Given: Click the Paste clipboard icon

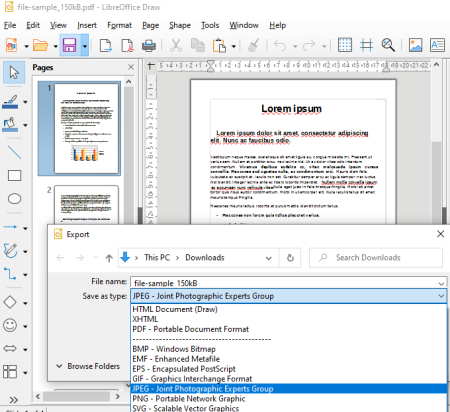Looking at the screenshot, I should pyautogui.click(x=219, y=45).
